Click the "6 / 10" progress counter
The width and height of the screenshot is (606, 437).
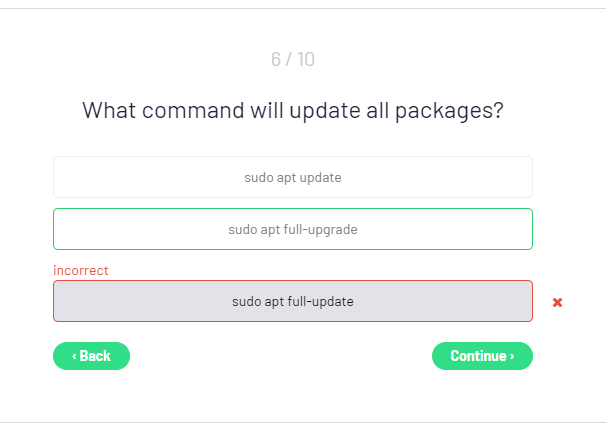pyautogui.click(x=292, y=59)
